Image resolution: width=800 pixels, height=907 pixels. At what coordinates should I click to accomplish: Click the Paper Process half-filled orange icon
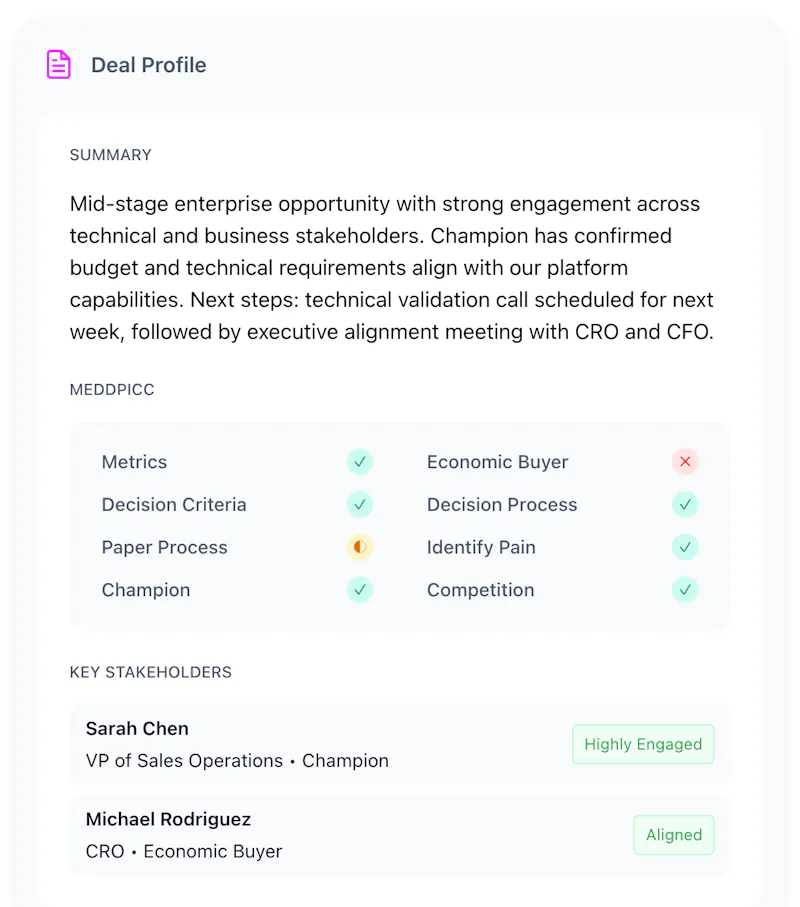[360, 547]
